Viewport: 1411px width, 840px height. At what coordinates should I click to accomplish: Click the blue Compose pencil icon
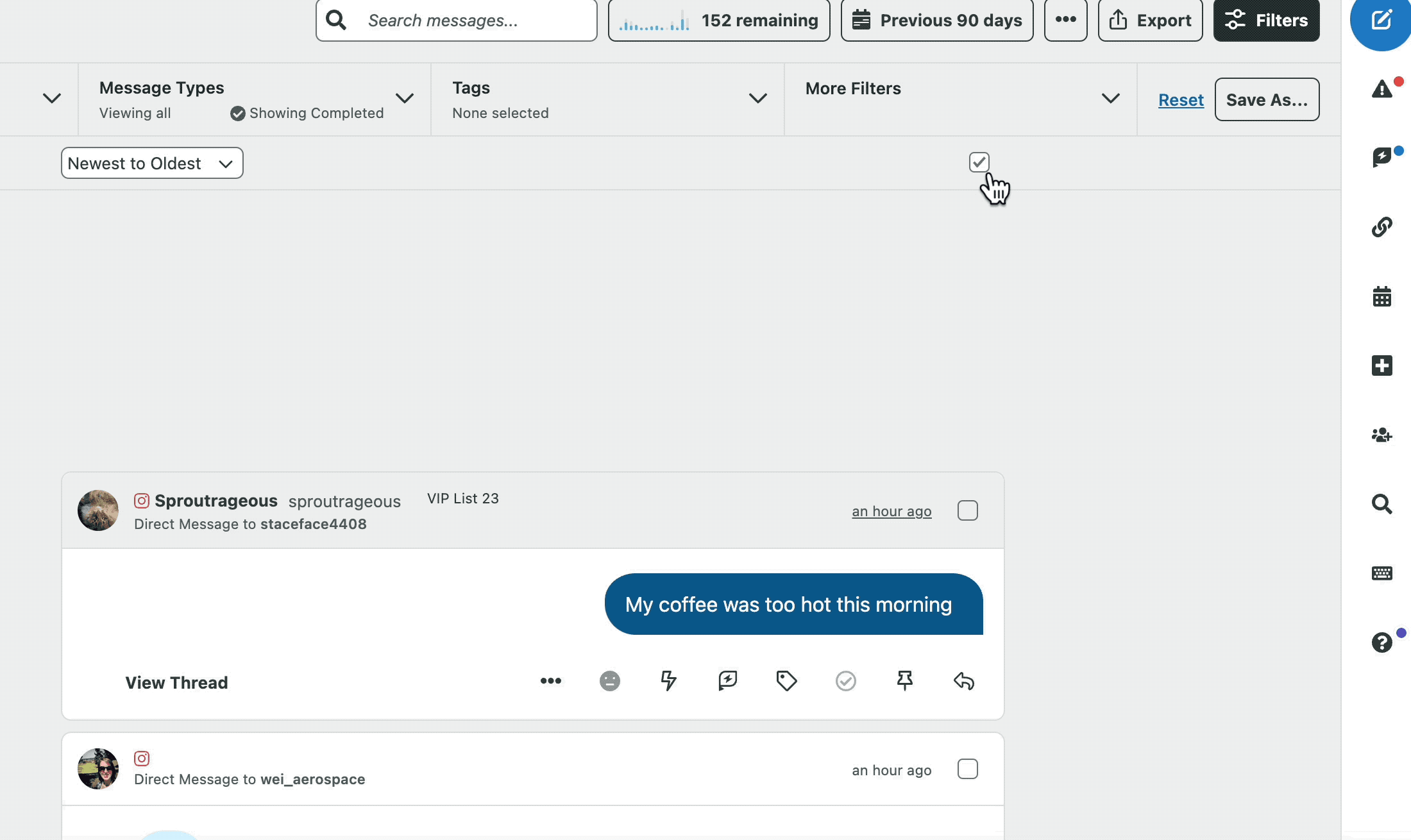pyautogui.click(x=1381, y=20)
